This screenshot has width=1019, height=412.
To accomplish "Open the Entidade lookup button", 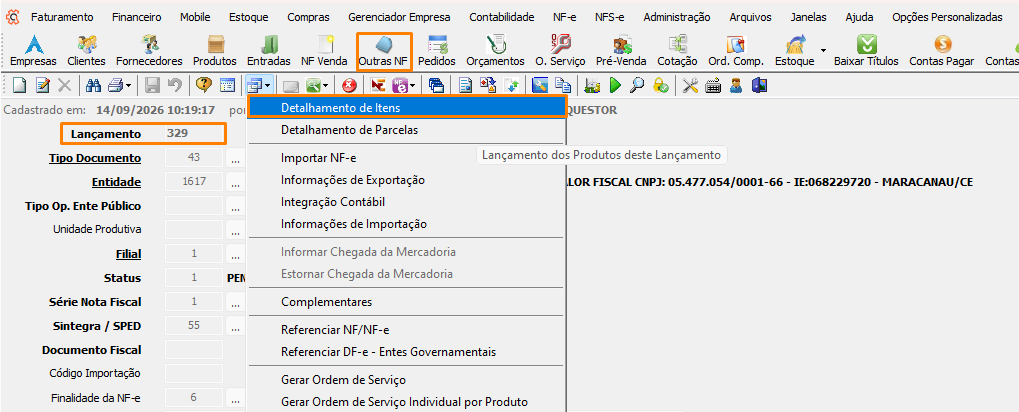I will pyautogui.click(x=235, y=183).
